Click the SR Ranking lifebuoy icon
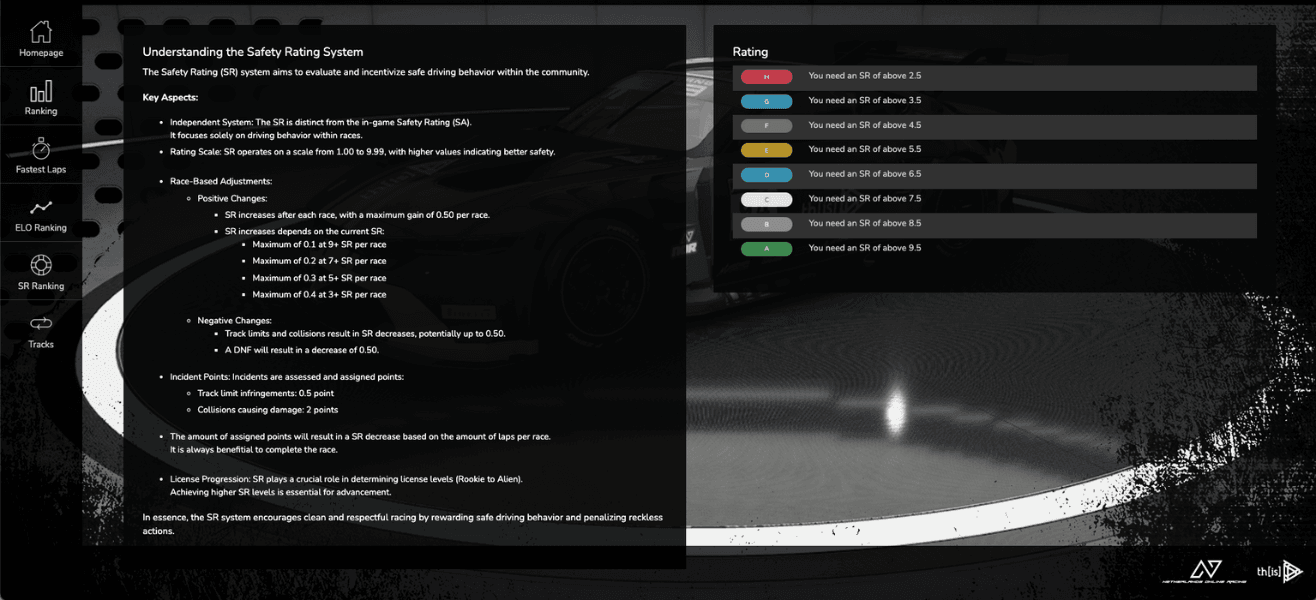This screenshot has width=1316, height=600. pyautogui.click(x=41, y=266)
